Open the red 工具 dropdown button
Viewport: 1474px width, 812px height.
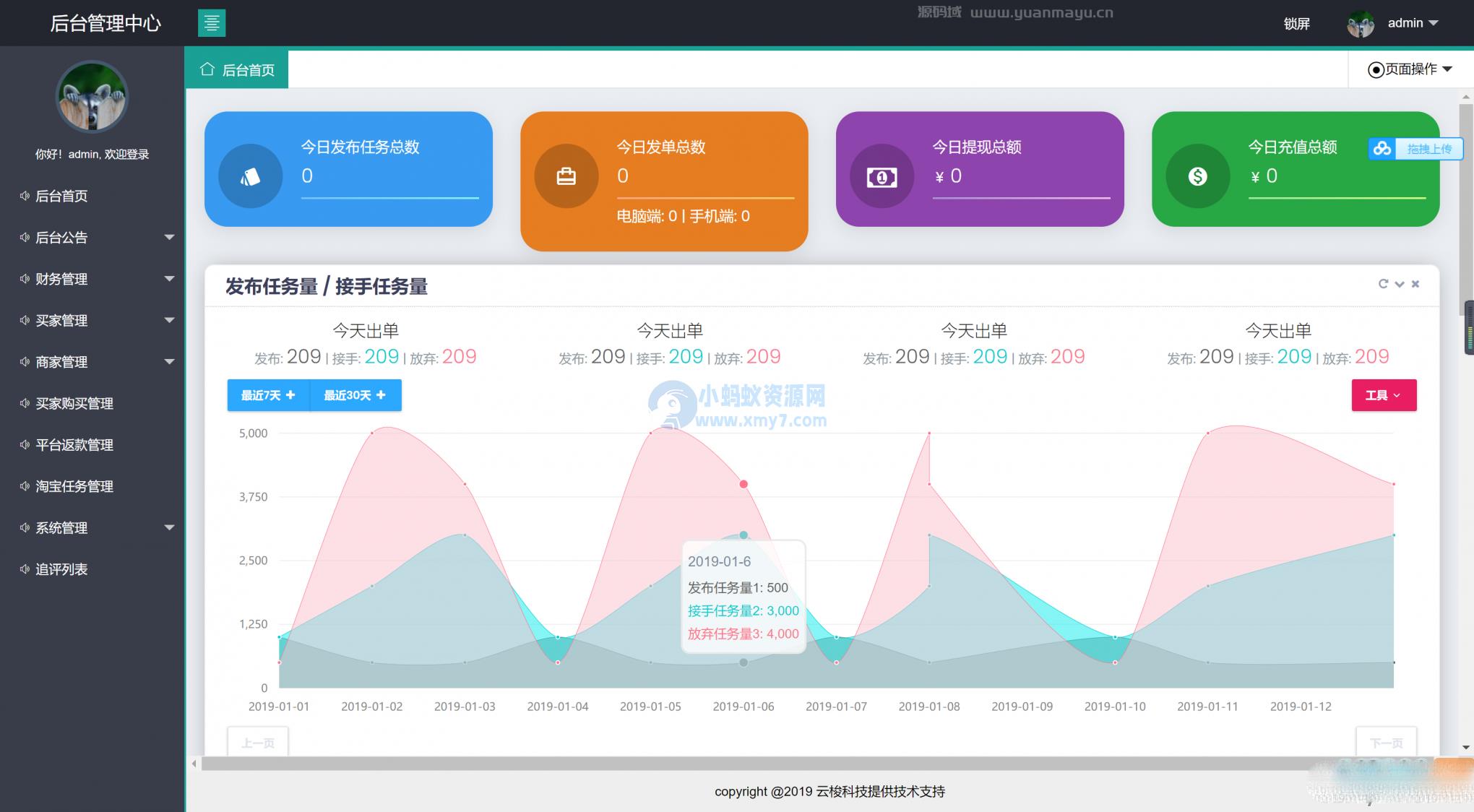click(1384, 395)
